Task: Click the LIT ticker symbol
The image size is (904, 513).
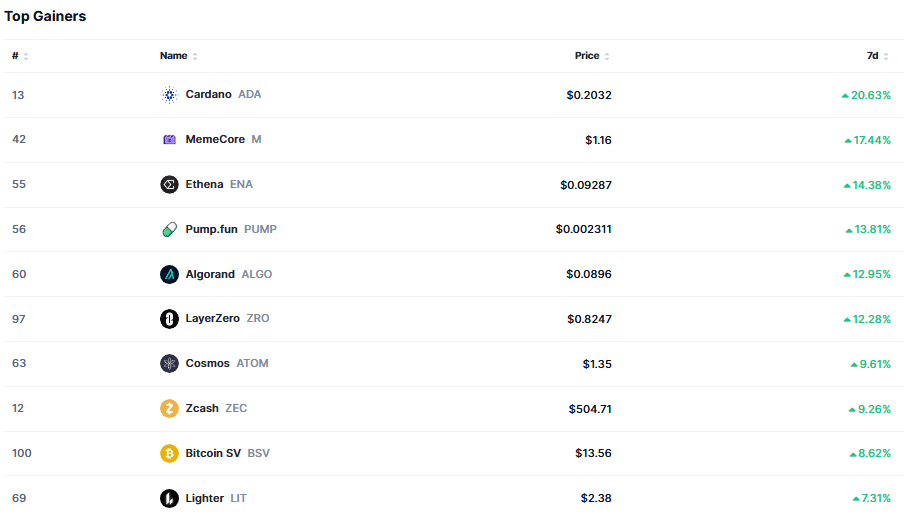Action: [238, 498]
